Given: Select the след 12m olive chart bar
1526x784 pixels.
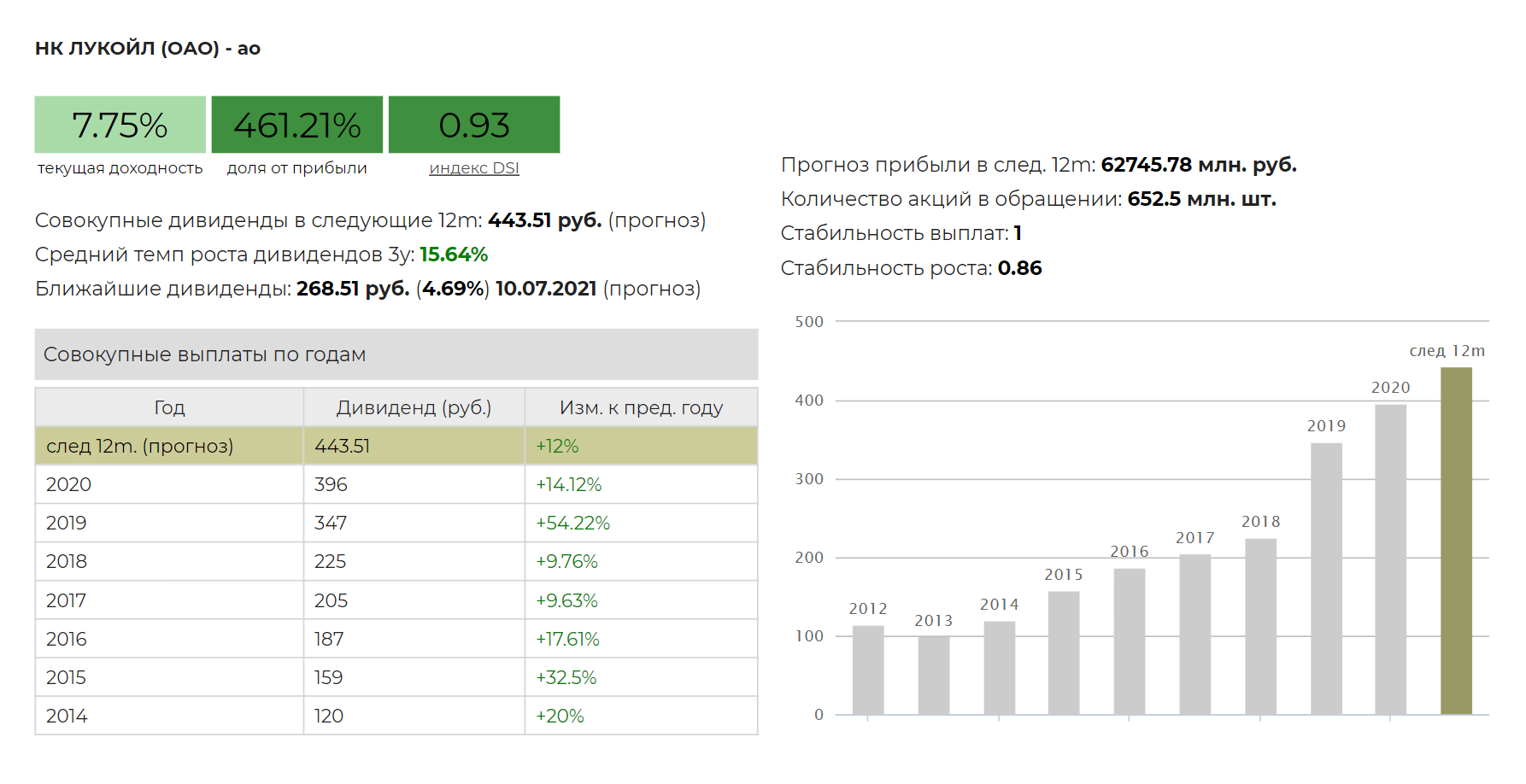Looking at the screenshot, I should click(x=1456, y=541).
